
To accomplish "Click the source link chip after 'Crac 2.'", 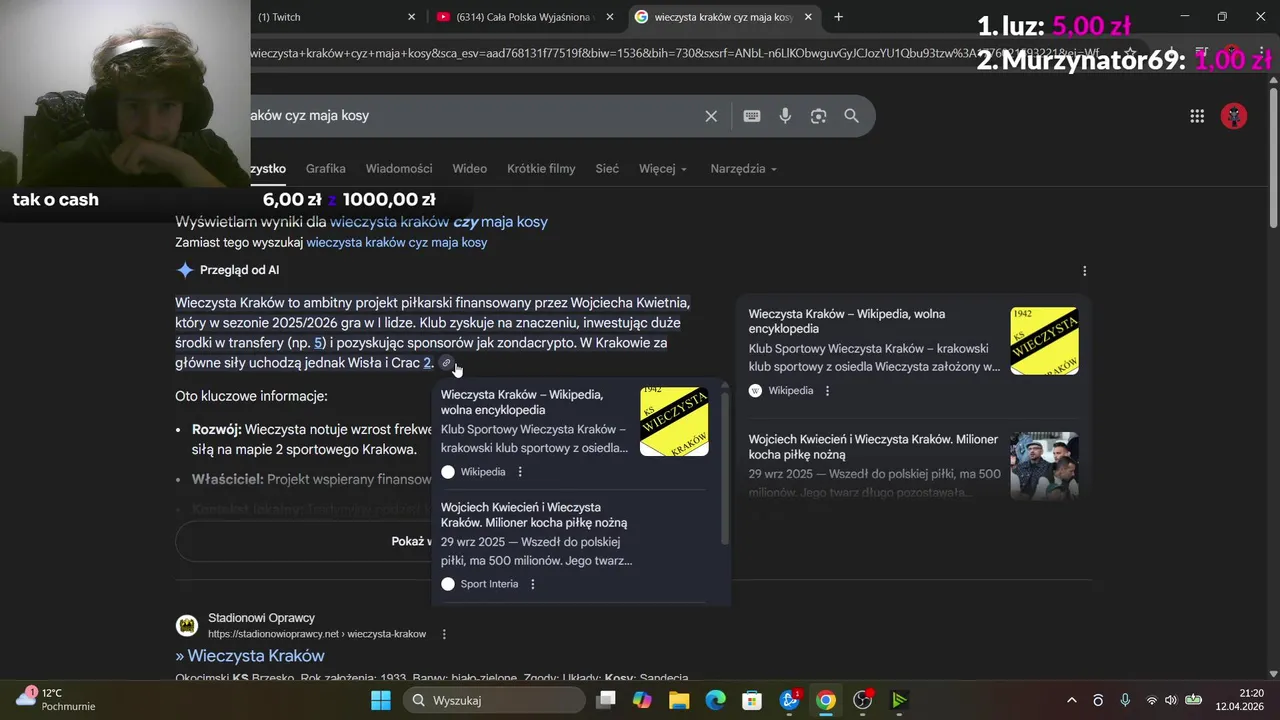I will click(x=446, y=363).
